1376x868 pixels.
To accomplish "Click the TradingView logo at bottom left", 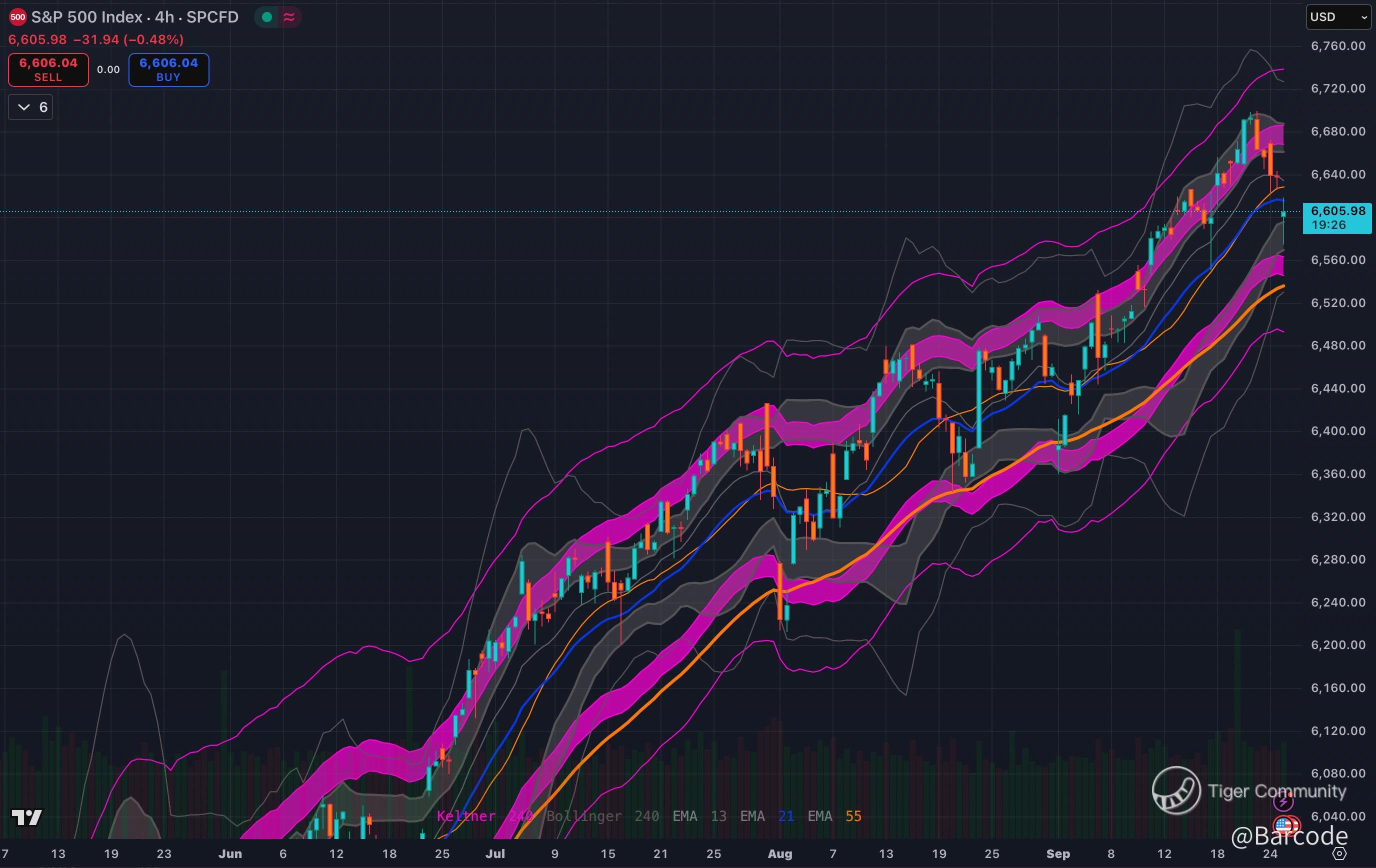I will point(27,817).
